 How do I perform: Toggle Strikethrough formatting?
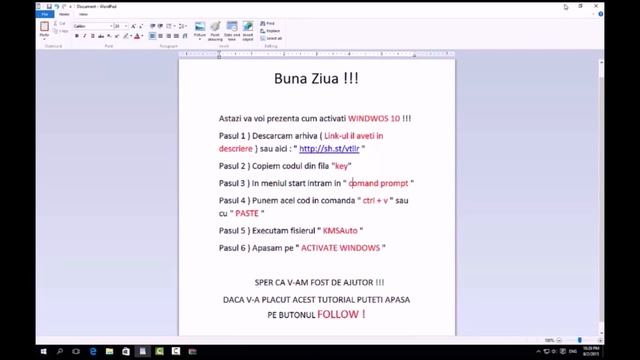[x=101, y=36]
